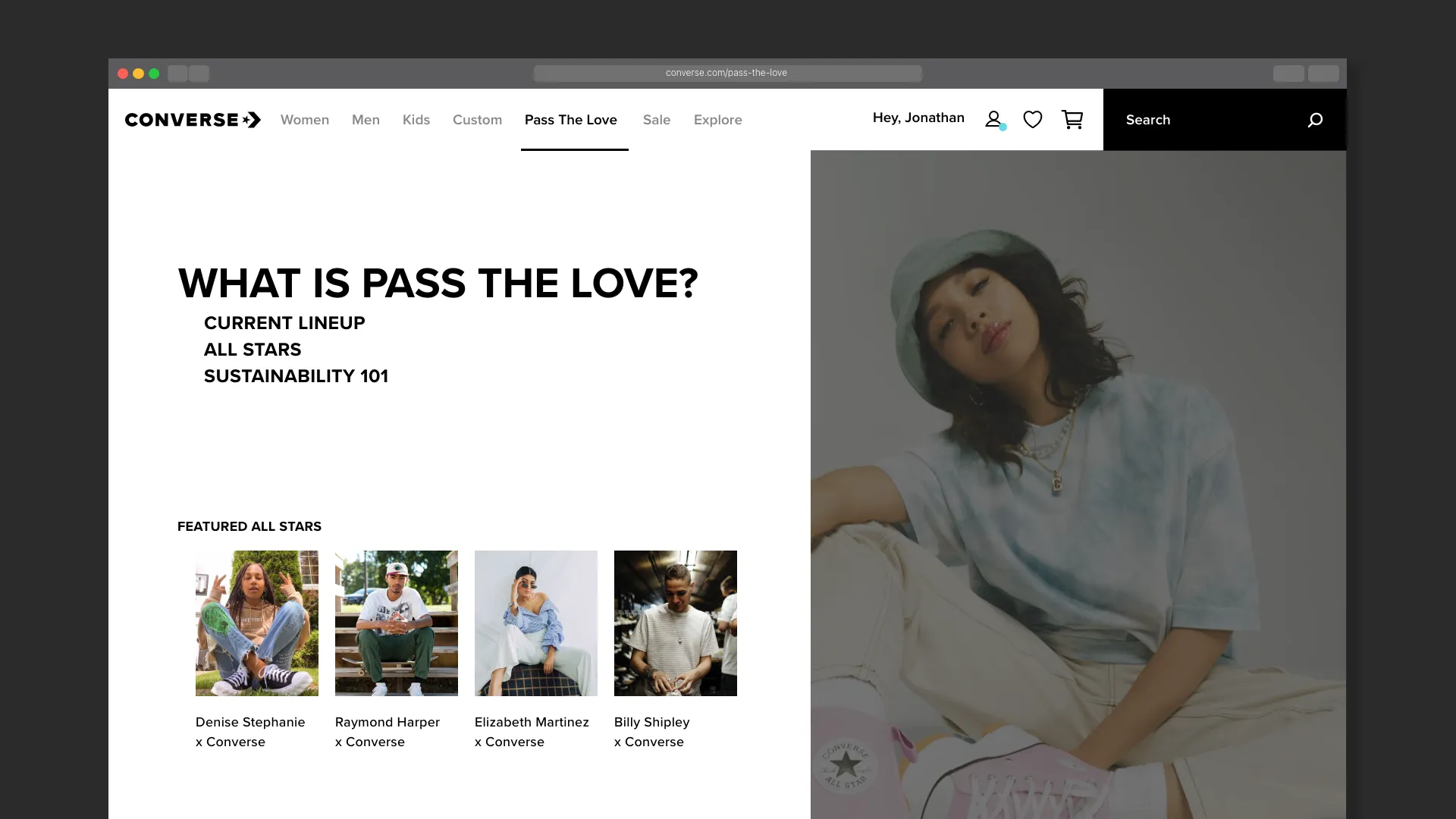The image size is (1456, 819).
Task: Click the What Is Pass The Love heading
Action: point(438,284)
